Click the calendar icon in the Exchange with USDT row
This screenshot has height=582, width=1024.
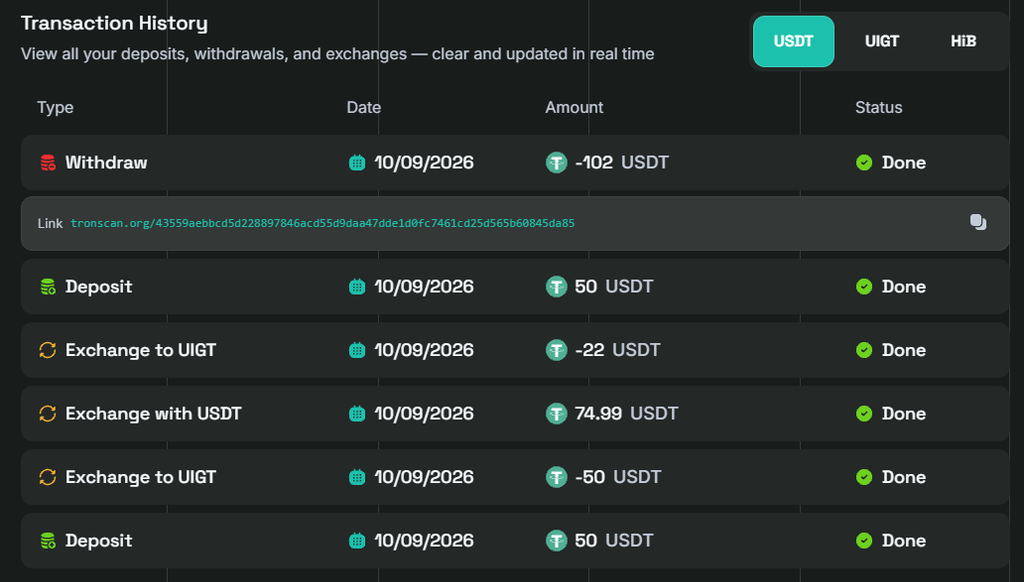click(357, 413)
